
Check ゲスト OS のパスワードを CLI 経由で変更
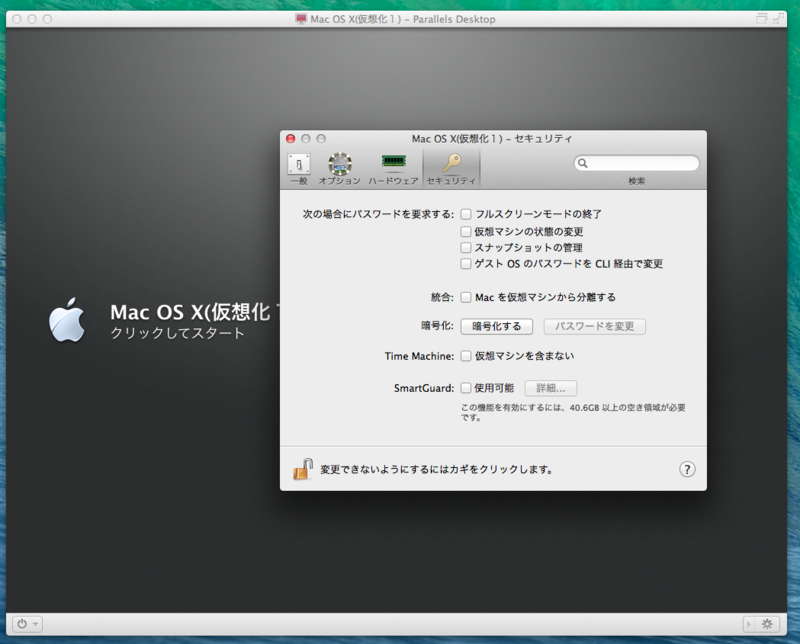coord(466,263)
